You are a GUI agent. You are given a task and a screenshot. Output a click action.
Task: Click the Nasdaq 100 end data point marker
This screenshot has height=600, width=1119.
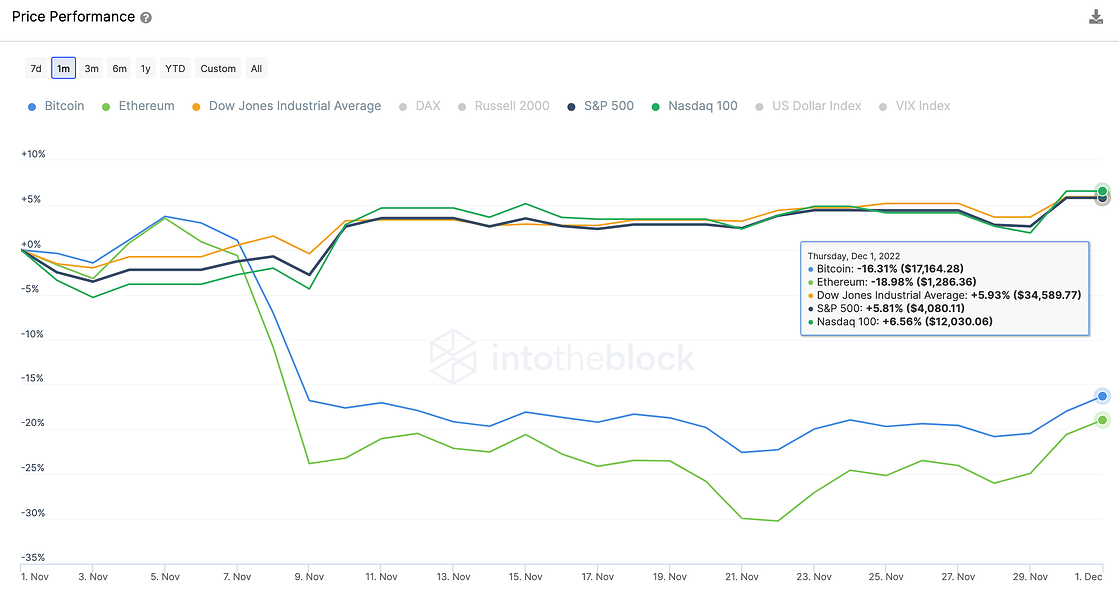pyautogui.click(x=1103, y=190)
